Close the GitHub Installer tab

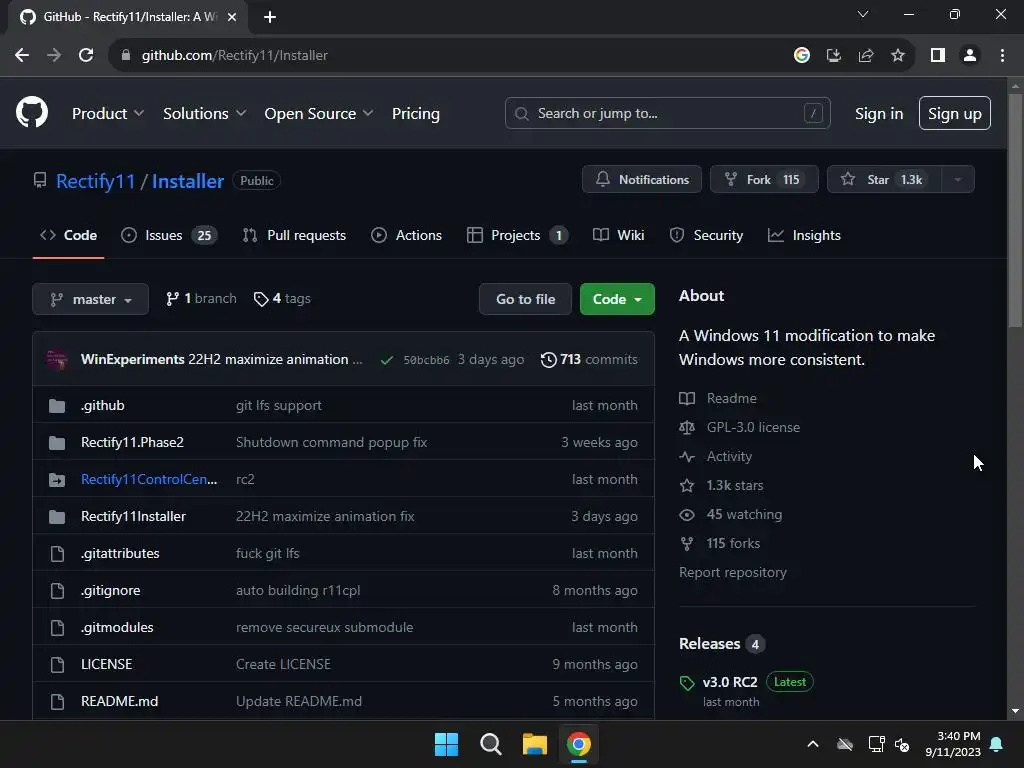[x=232, y=17]
